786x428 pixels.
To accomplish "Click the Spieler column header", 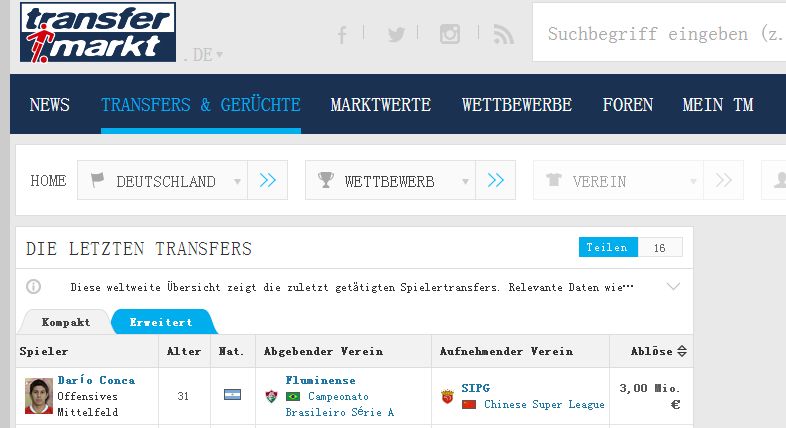I will pyautogui.click(x=44, y=351).
